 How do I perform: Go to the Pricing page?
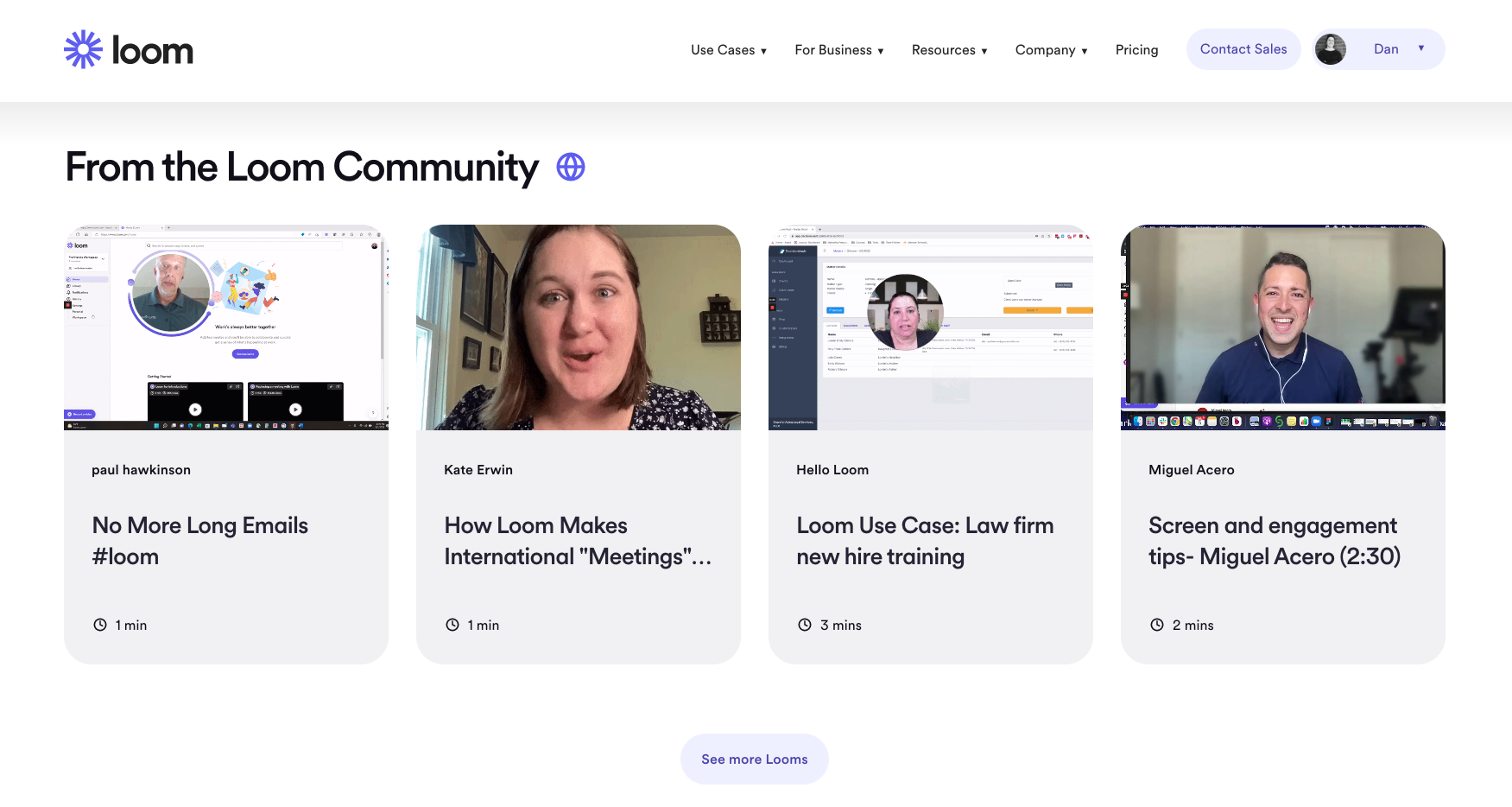[x=1137, y=50]
